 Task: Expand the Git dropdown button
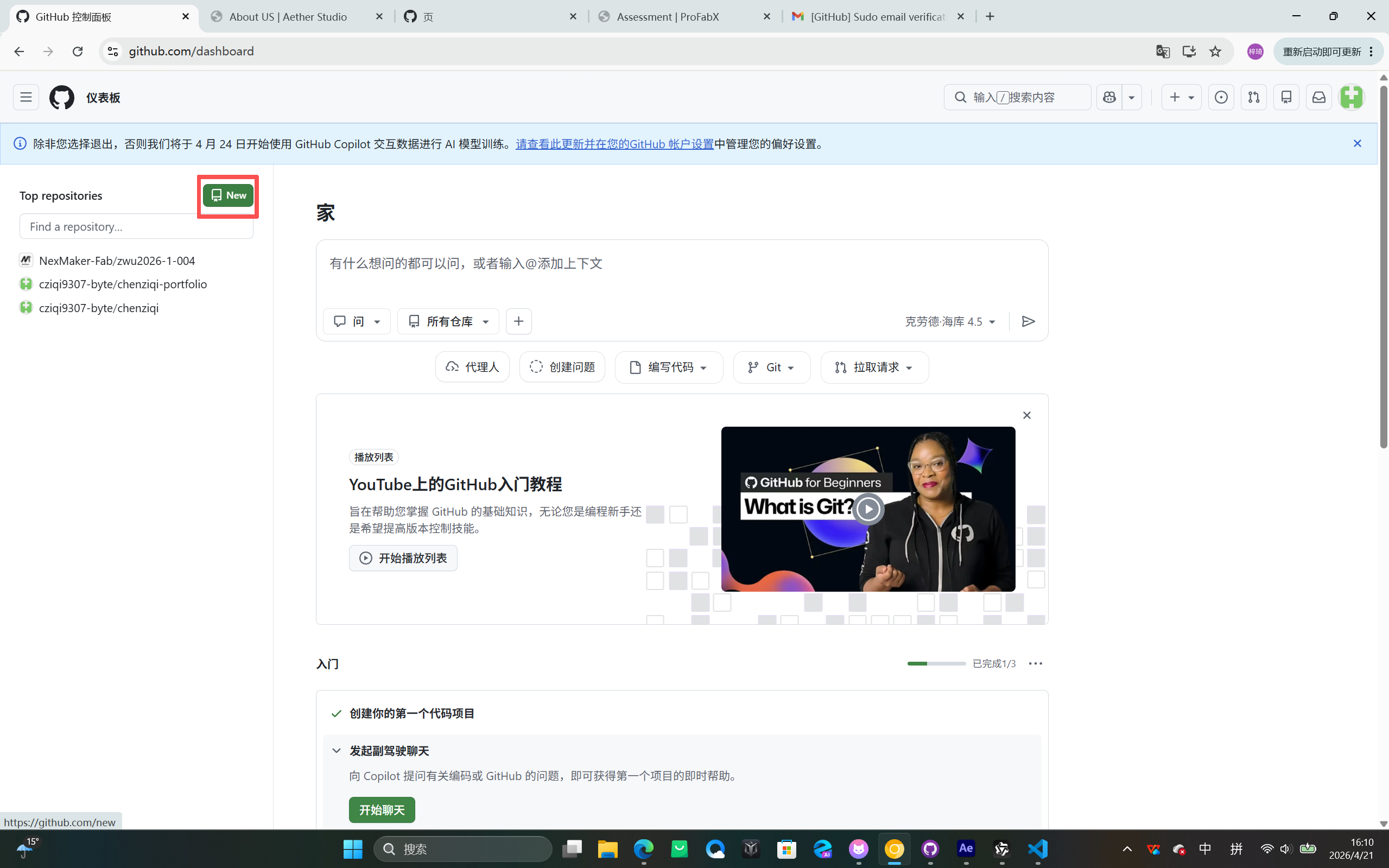tap(771, 367)
